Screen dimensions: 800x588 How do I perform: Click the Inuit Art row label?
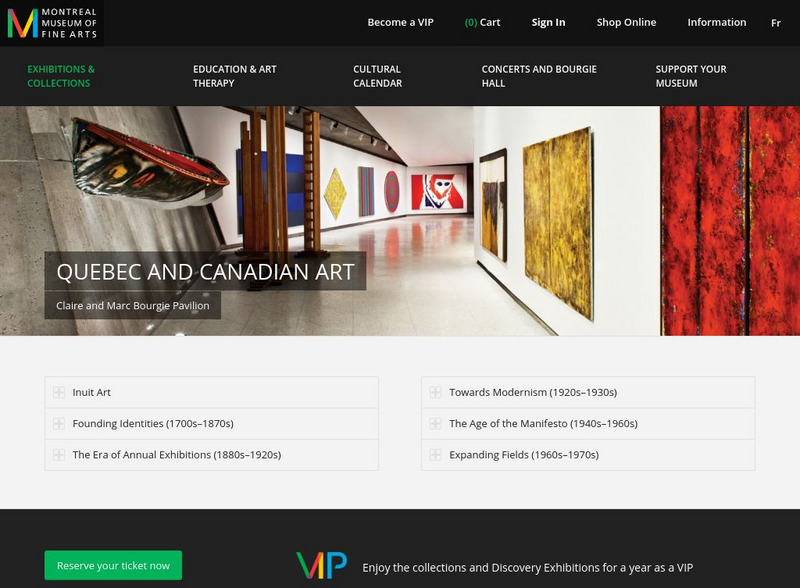point(91,392)
